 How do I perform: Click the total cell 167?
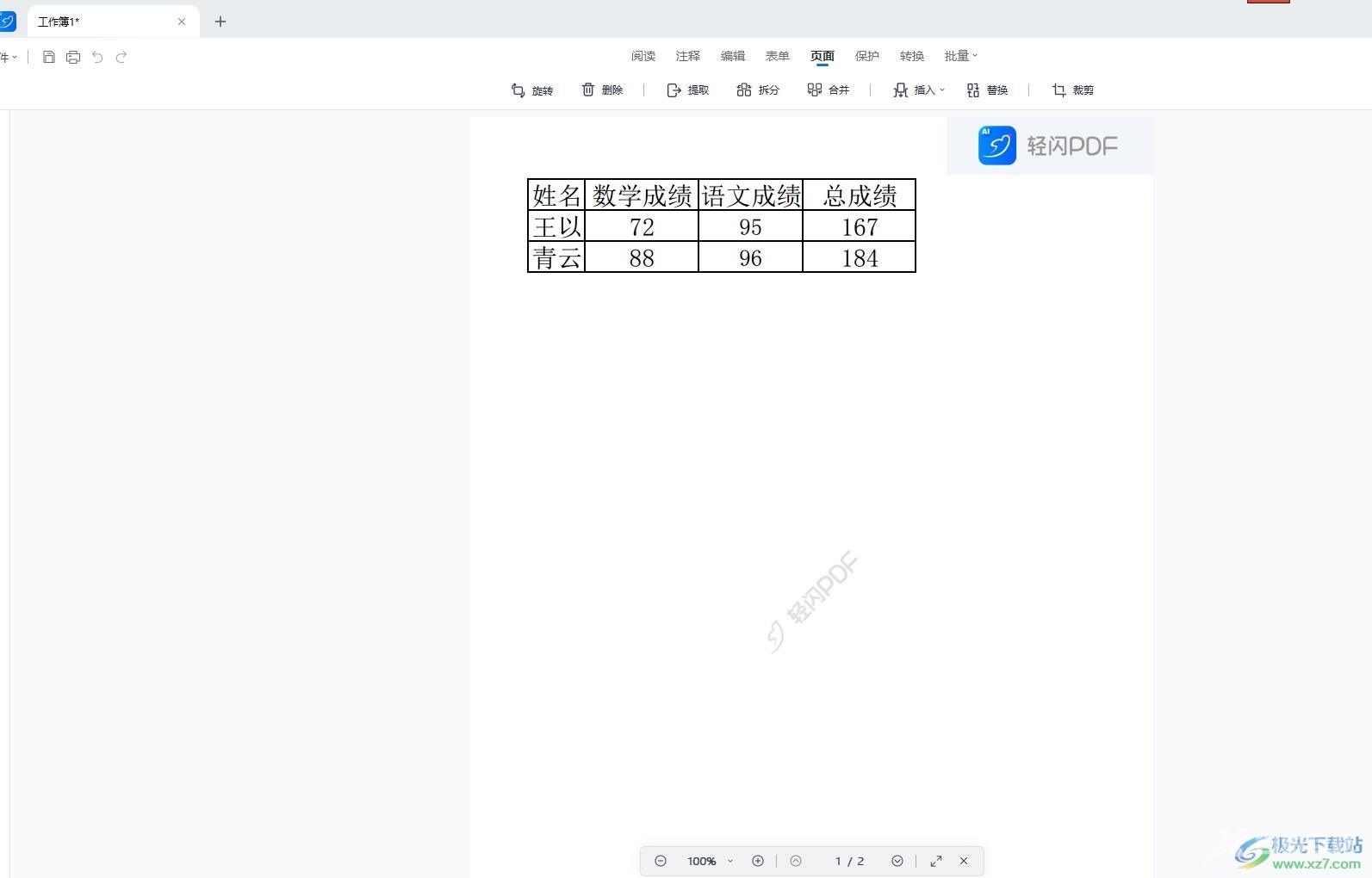click(860, 226)
